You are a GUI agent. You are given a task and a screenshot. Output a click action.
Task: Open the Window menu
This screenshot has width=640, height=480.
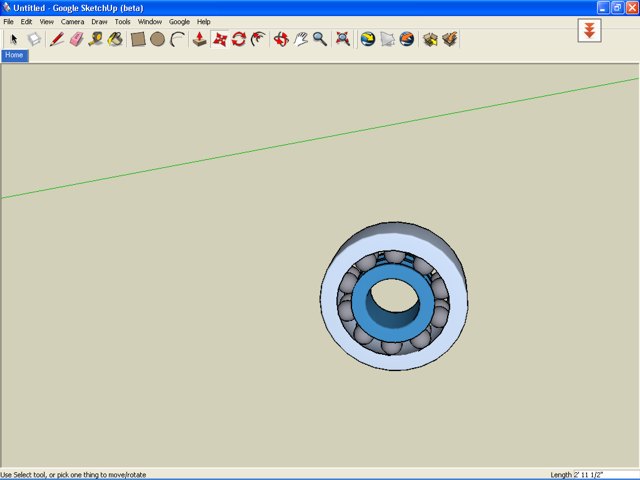150,22
